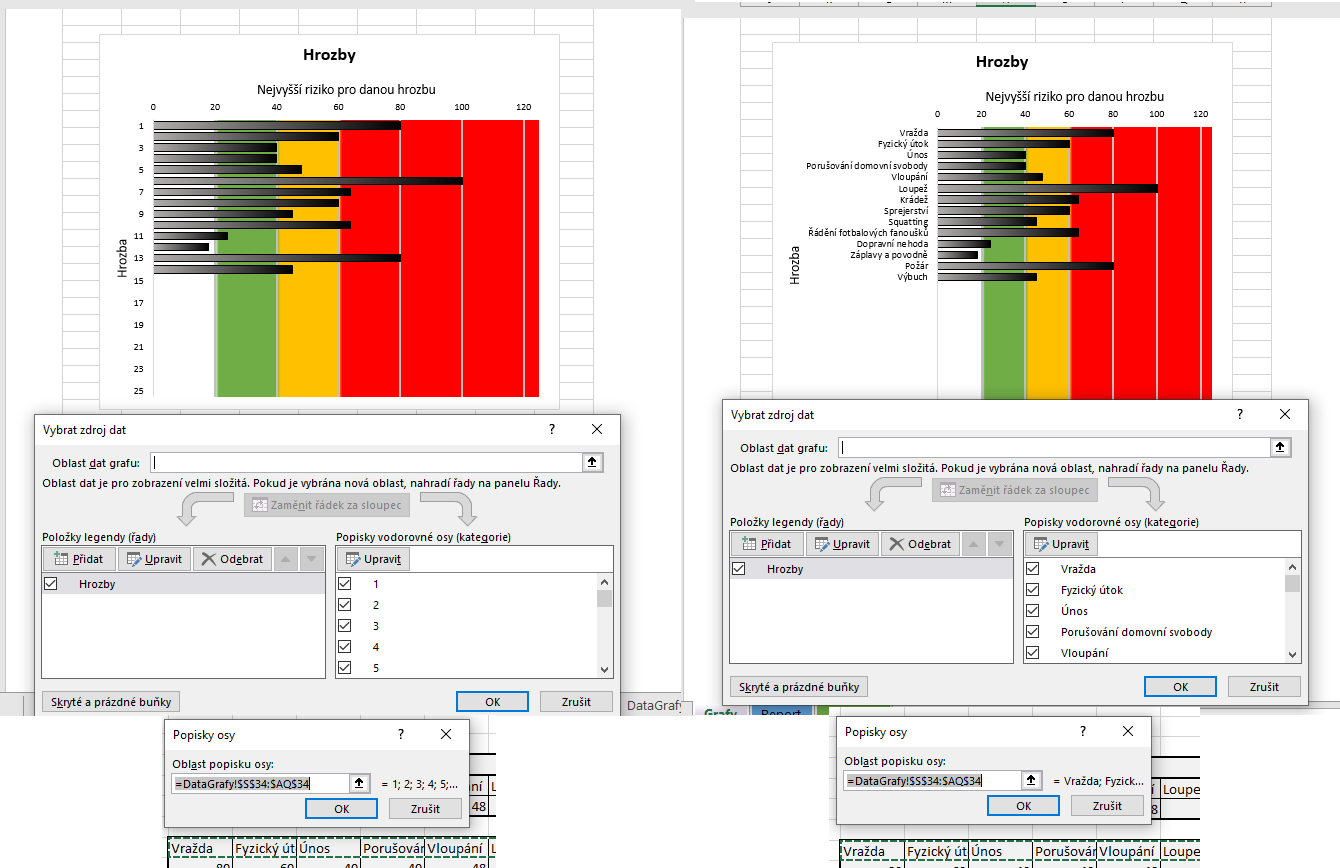Switch to the DataGrafy sheet tab
The width and height of the screenshot is (1340, 868).
coord(654,705)
